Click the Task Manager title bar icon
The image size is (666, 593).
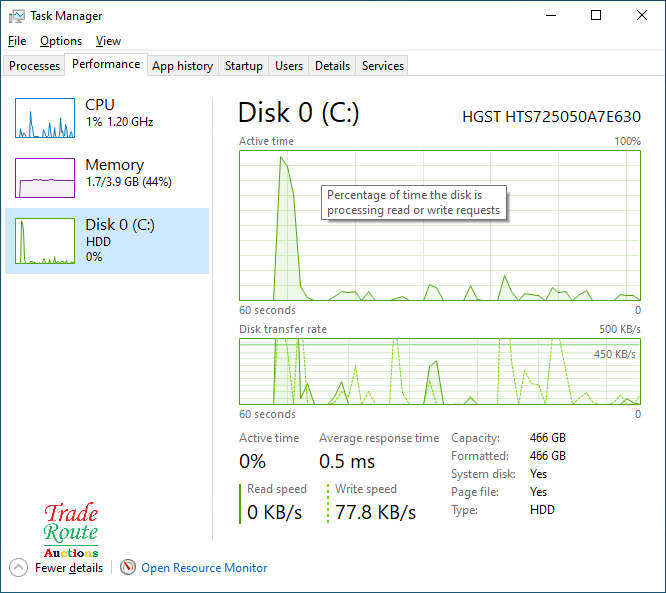click(x=16, y=16)
